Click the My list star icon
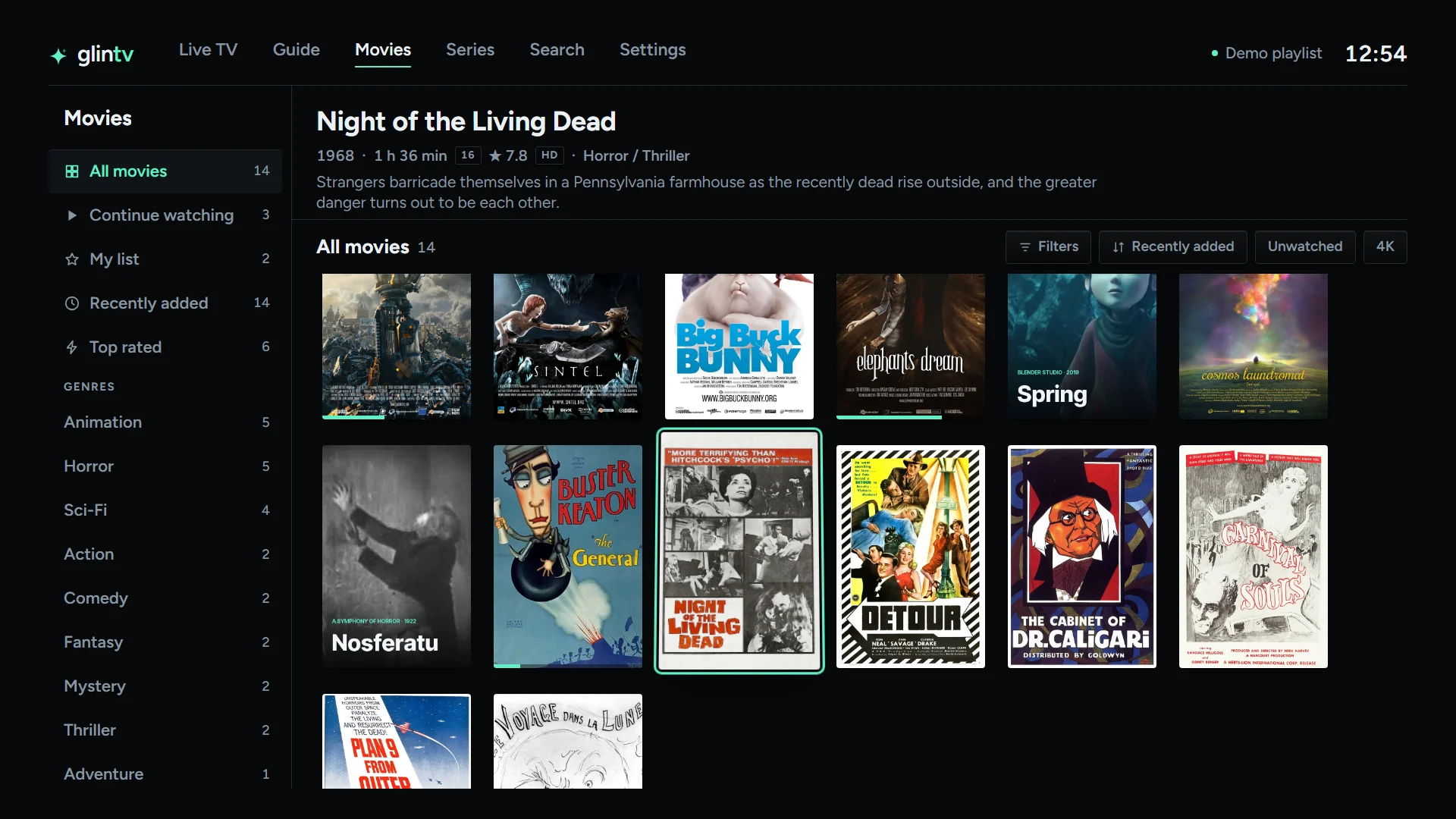The width and height of the screenshot is (1456, 819). point(72,259)
